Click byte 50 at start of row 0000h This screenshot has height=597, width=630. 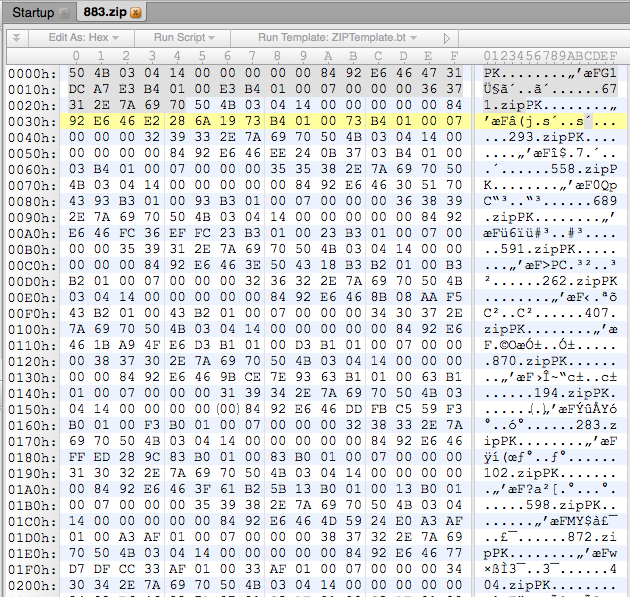coord(76,73)
